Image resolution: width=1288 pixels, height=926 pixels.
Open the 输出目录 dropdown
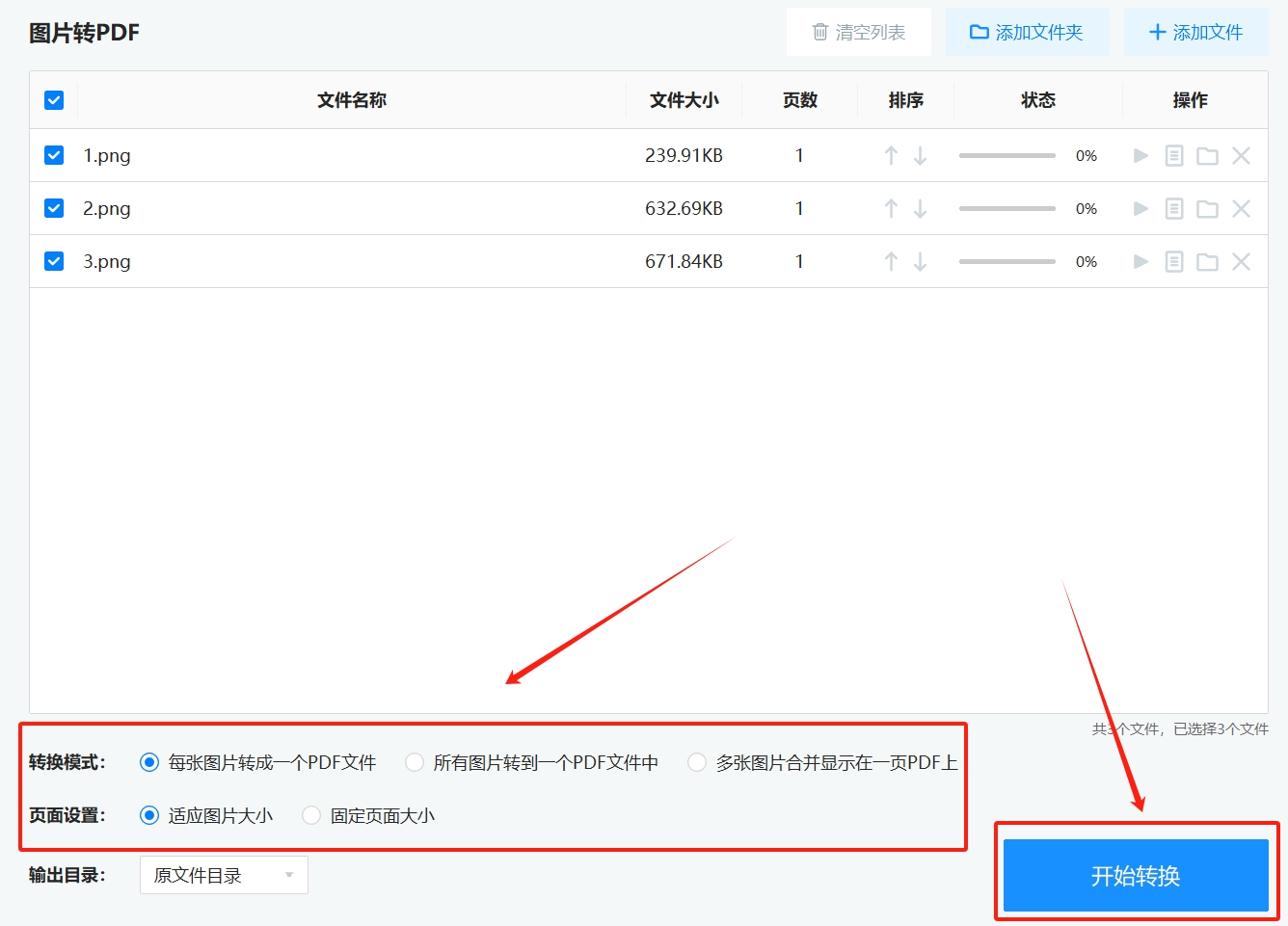(x=224, y=875)
